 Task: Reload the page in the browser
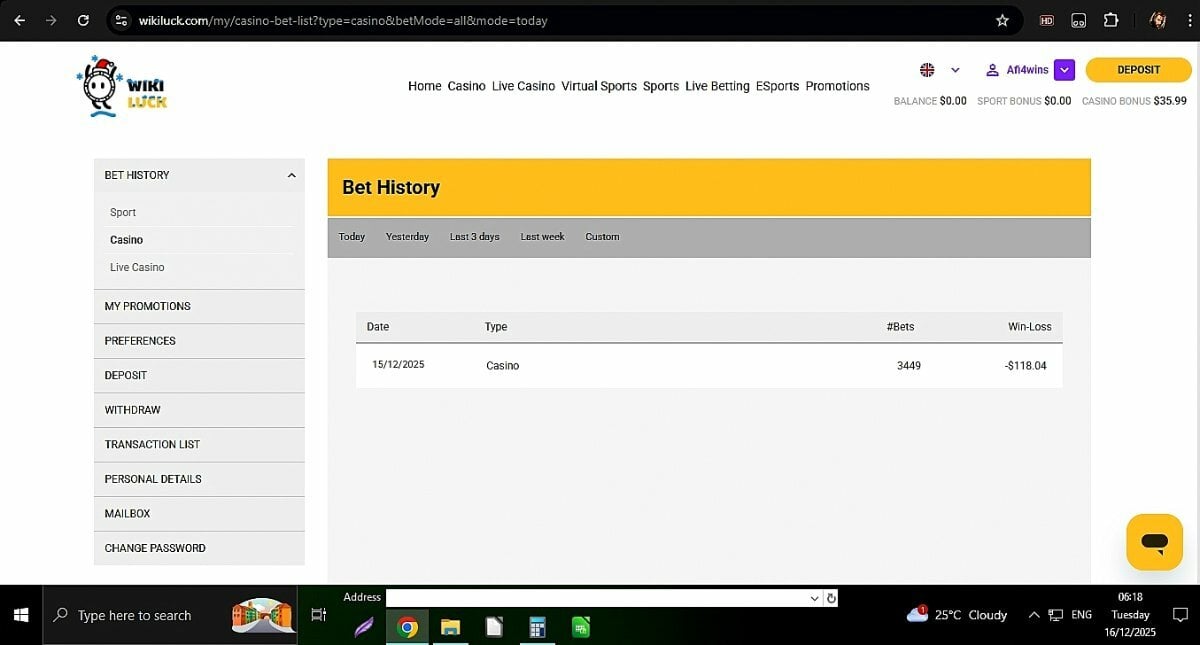click(83, 20)
